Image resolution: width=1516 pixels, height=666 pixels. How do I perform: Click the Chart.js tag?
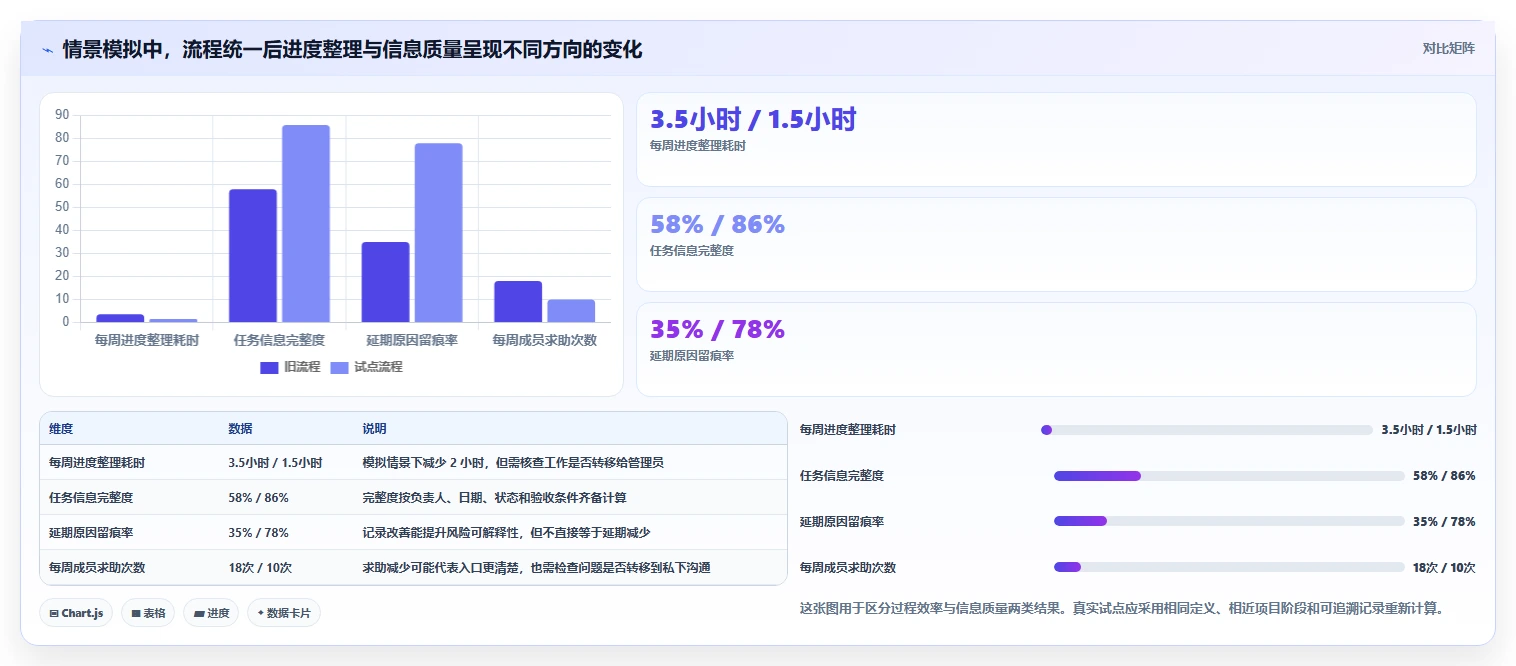(x=76, y=613)
